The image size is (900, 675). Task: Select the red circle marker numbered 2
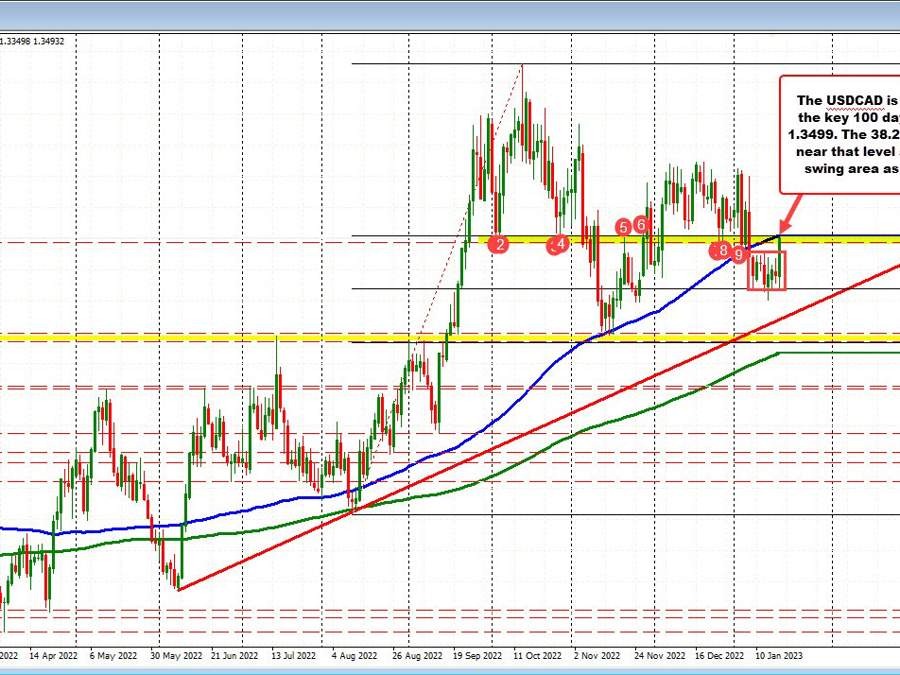(499, 242)
